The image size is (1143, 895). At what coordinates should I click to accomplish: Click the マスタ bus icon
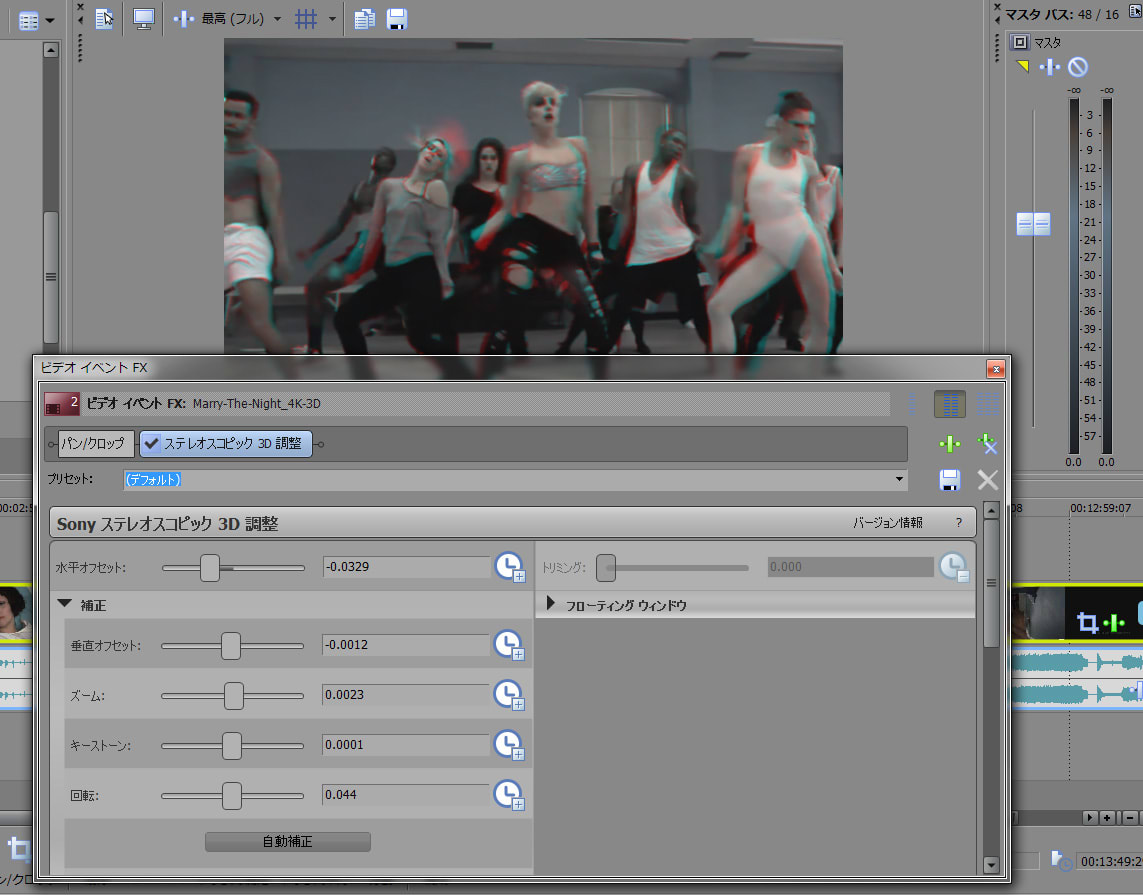[1020, 42]
